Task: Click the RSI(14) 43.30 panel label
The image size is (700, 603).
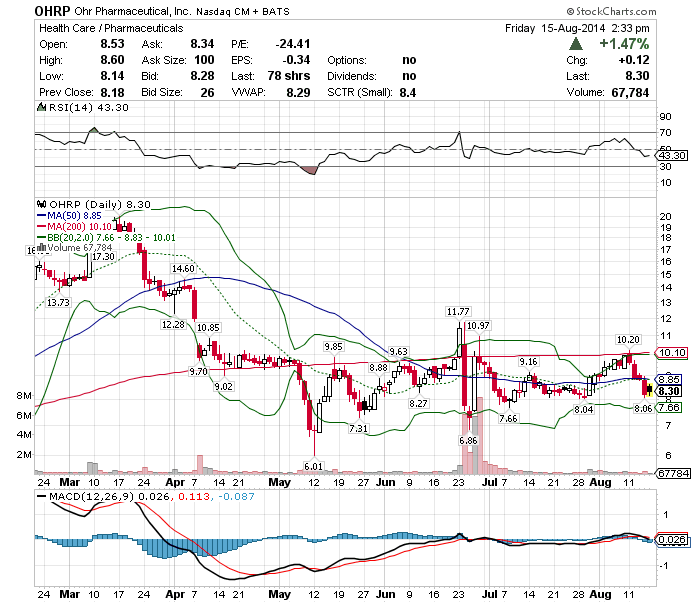Action: coord(88,108)
